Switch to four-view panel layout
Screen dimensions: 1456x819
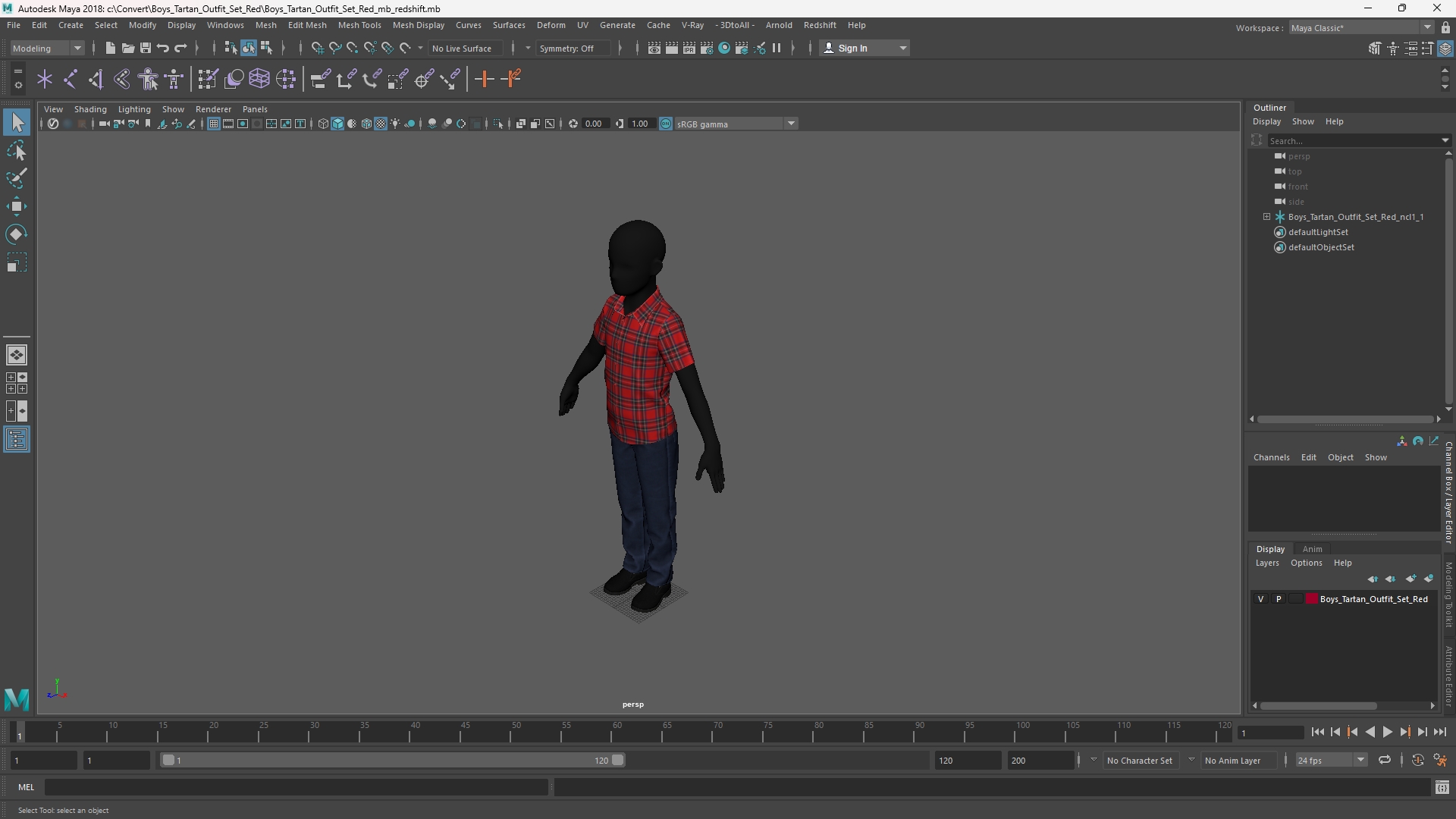point(17,383)
